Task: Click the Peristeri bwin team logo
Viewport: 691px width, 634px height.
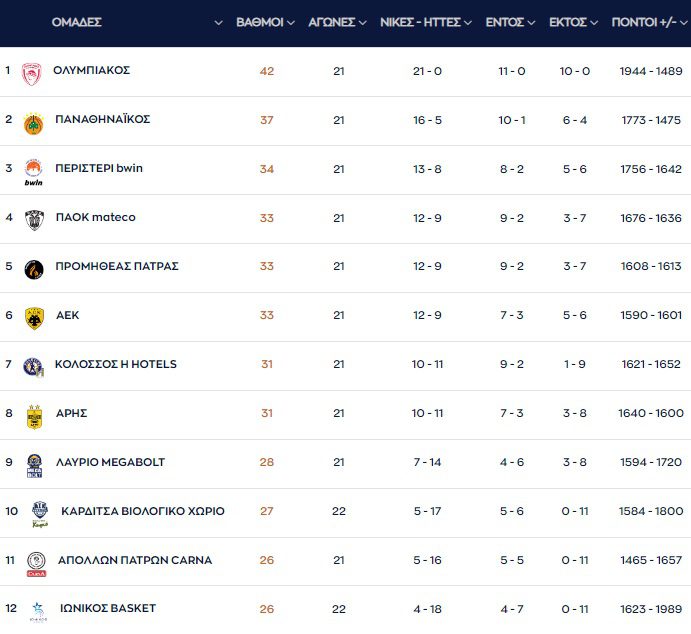Action: (x=33, y=170)
